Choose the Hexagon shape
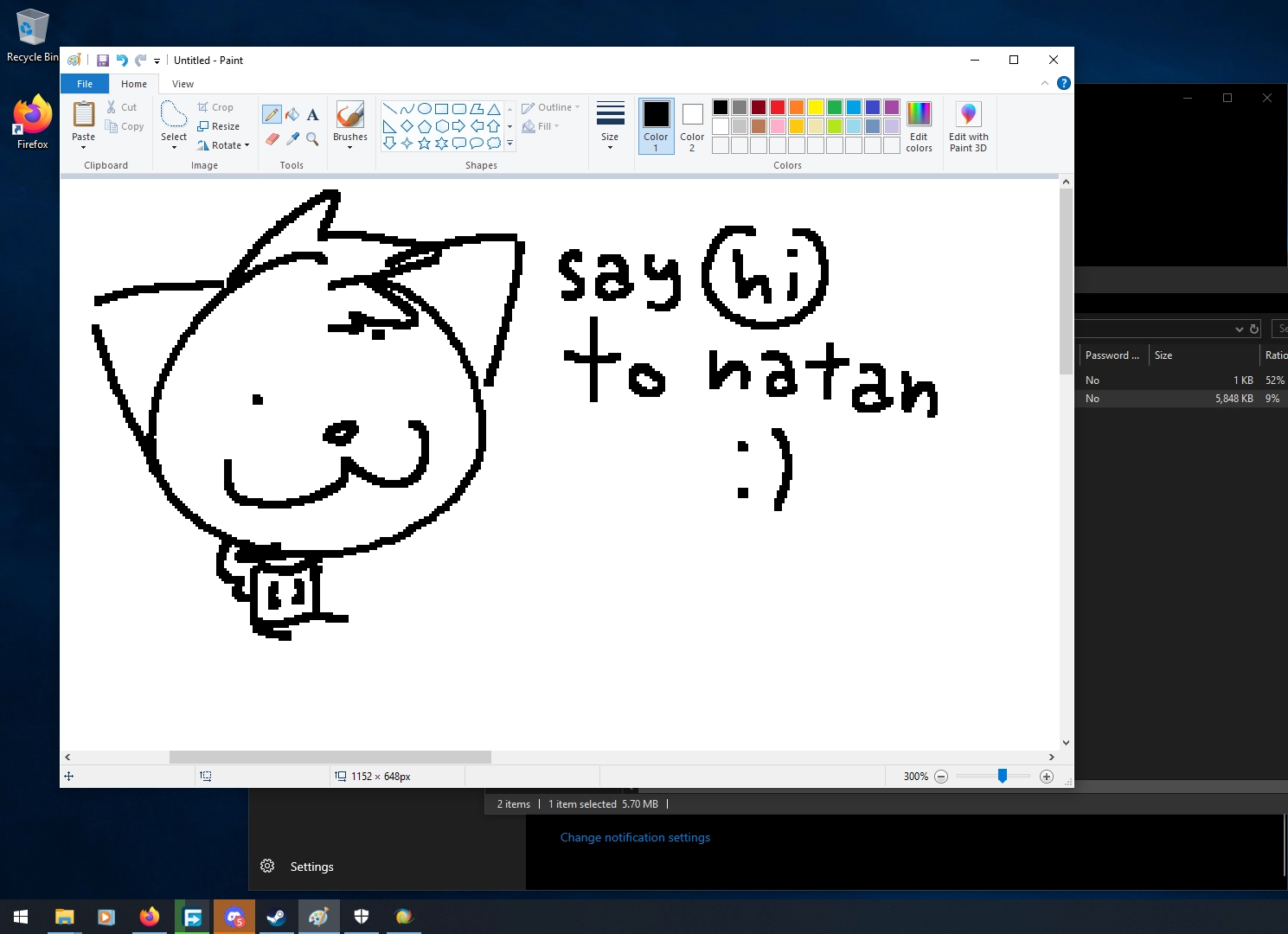1288x934 pixels. 442,126
